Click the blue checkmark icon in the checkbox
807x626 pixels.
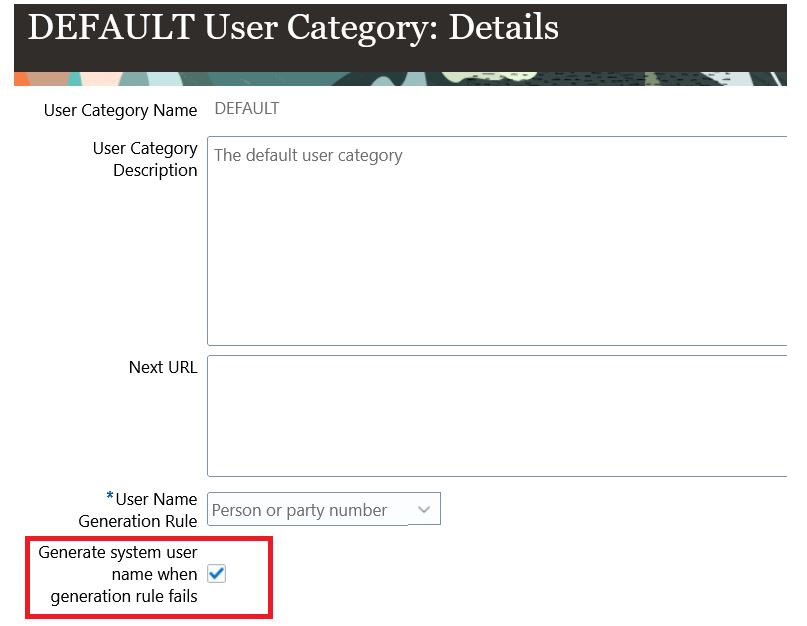point(217,573)
